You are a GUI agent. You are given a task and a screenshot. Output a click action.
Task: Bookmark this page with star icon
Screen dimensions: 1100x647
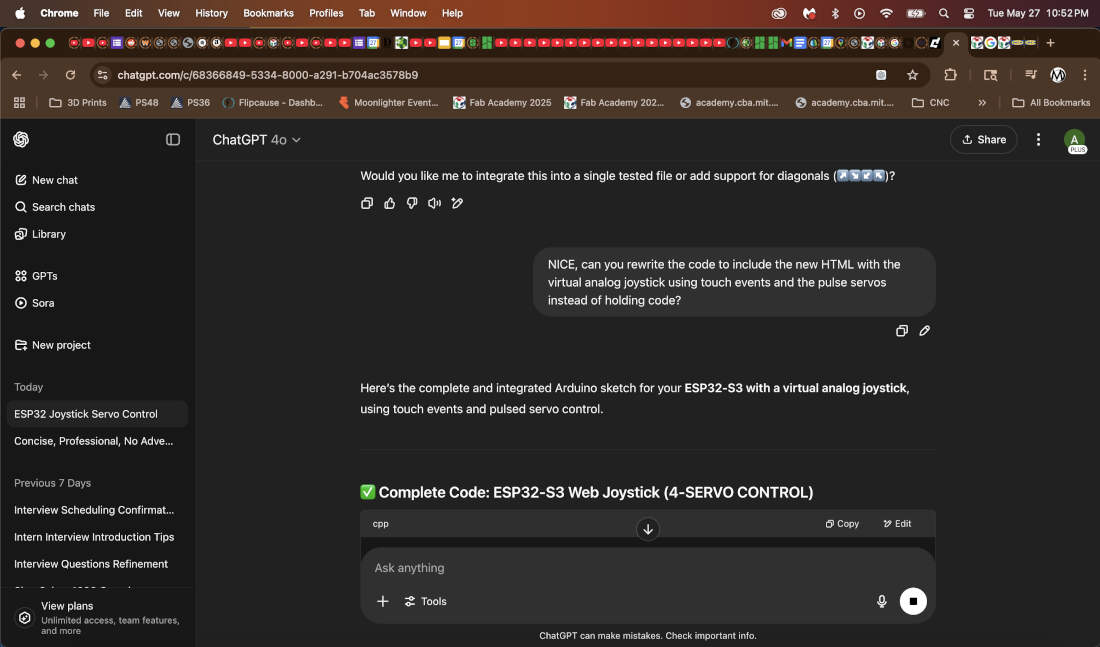[912, 75]
